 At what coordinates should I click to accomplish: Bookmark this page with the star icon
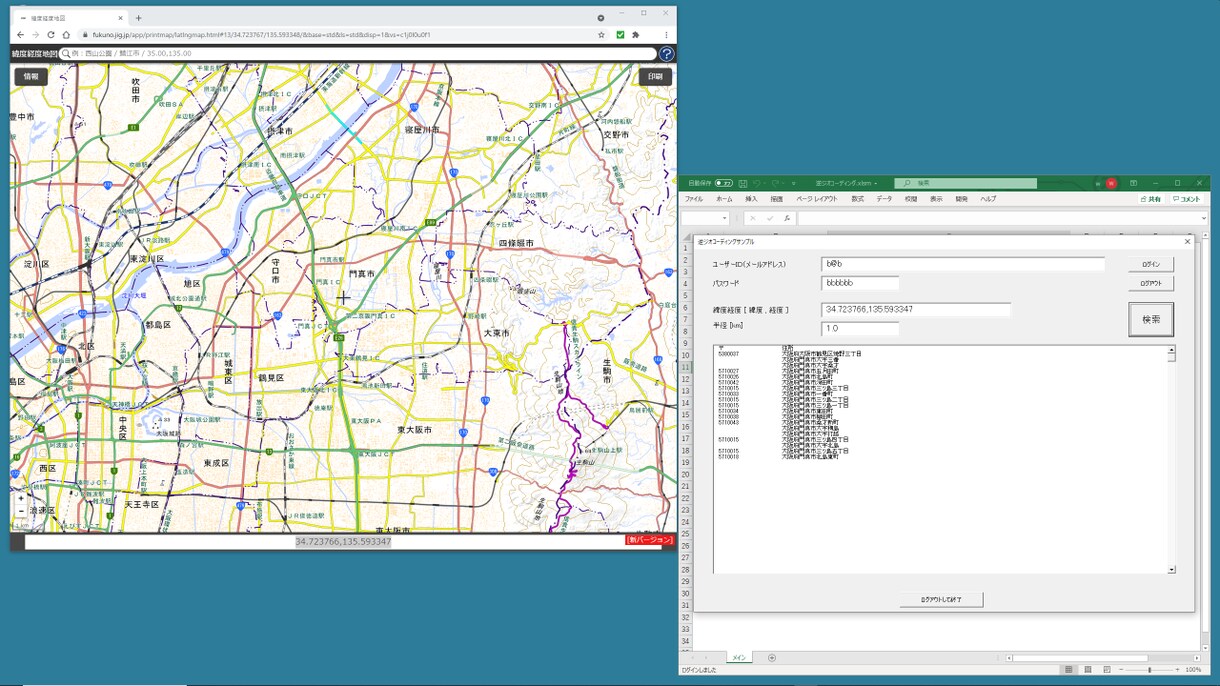coord(601,35)
